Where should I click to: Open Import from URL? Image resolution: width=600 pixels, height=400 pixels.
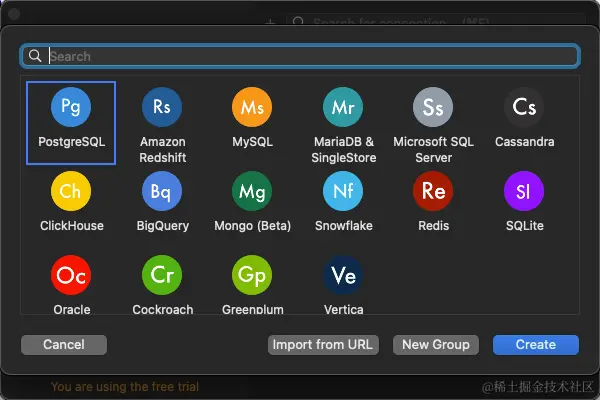pos(323,344)
